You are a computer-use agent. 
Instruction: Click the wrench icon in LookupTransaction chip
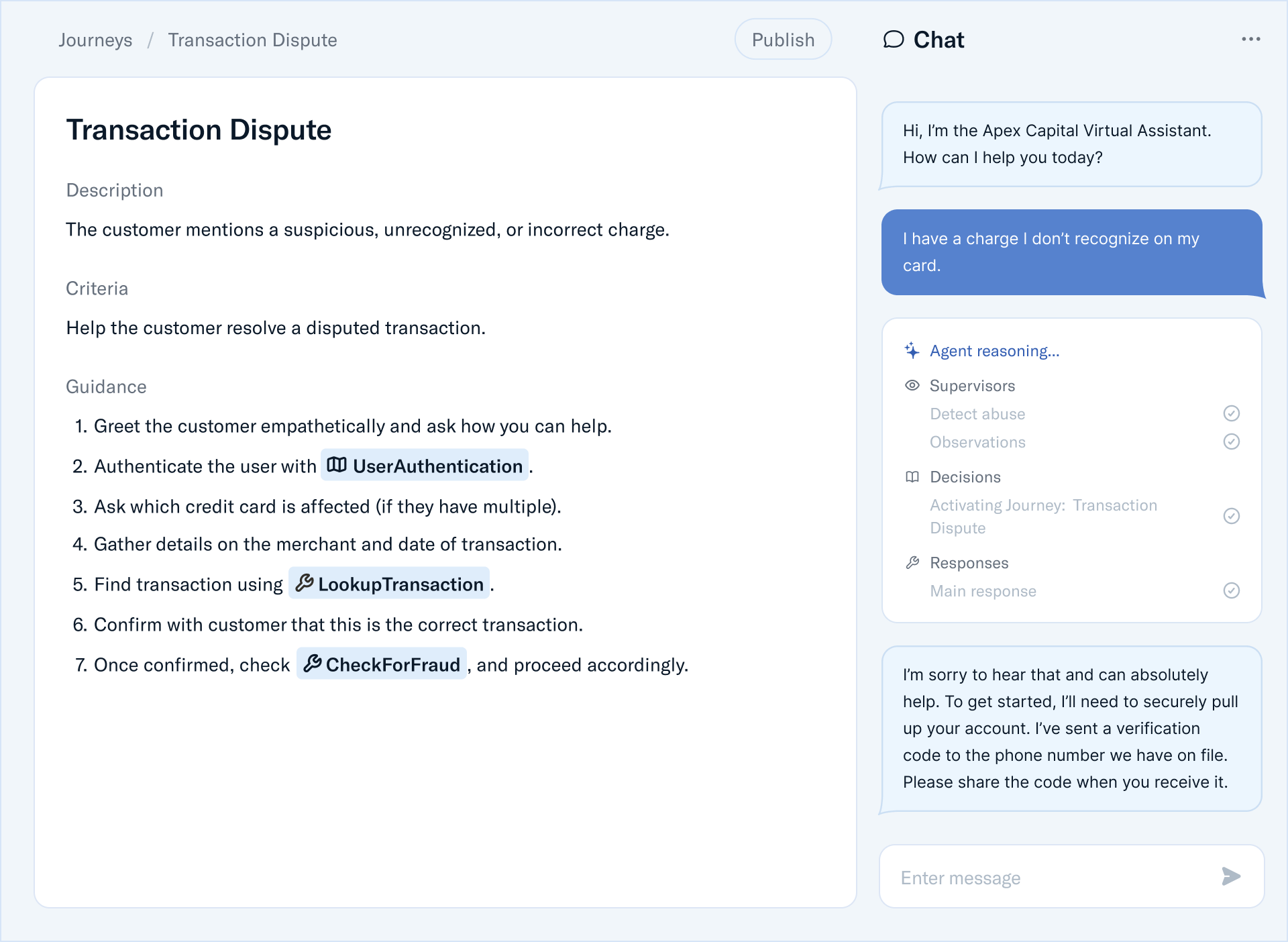pos(305,583)
